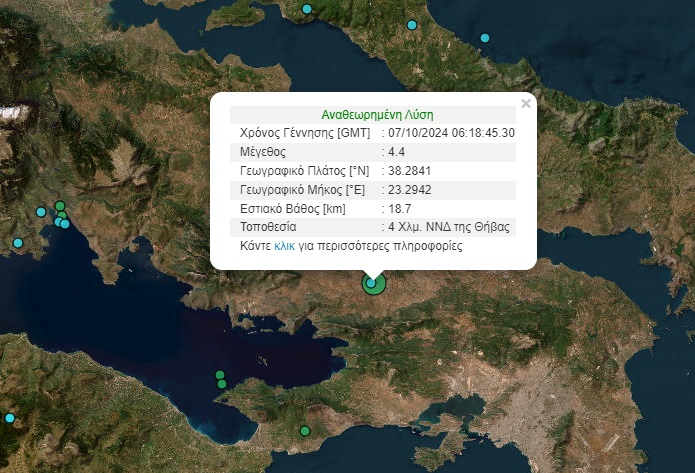Click the 'Αναθεωρημένη Λύση' header
695x473 pixels.
coord(377,115)
